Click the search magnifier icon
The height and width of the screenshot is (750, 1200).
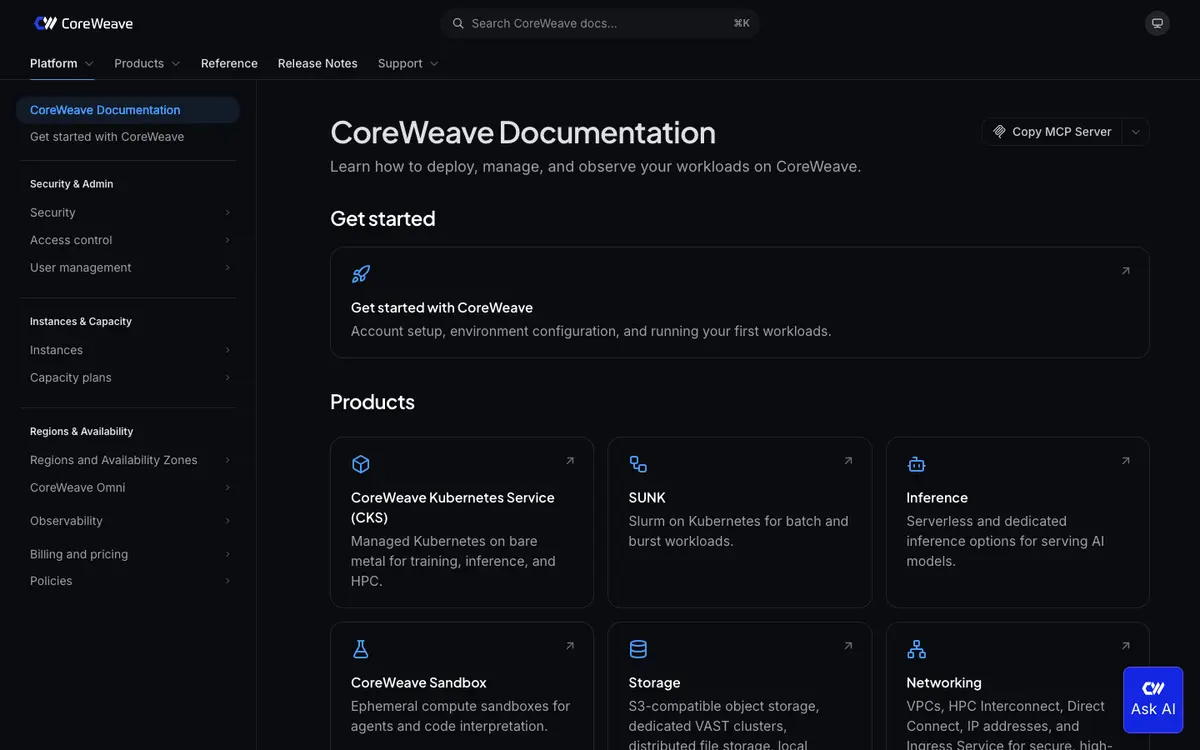[458, 23]
